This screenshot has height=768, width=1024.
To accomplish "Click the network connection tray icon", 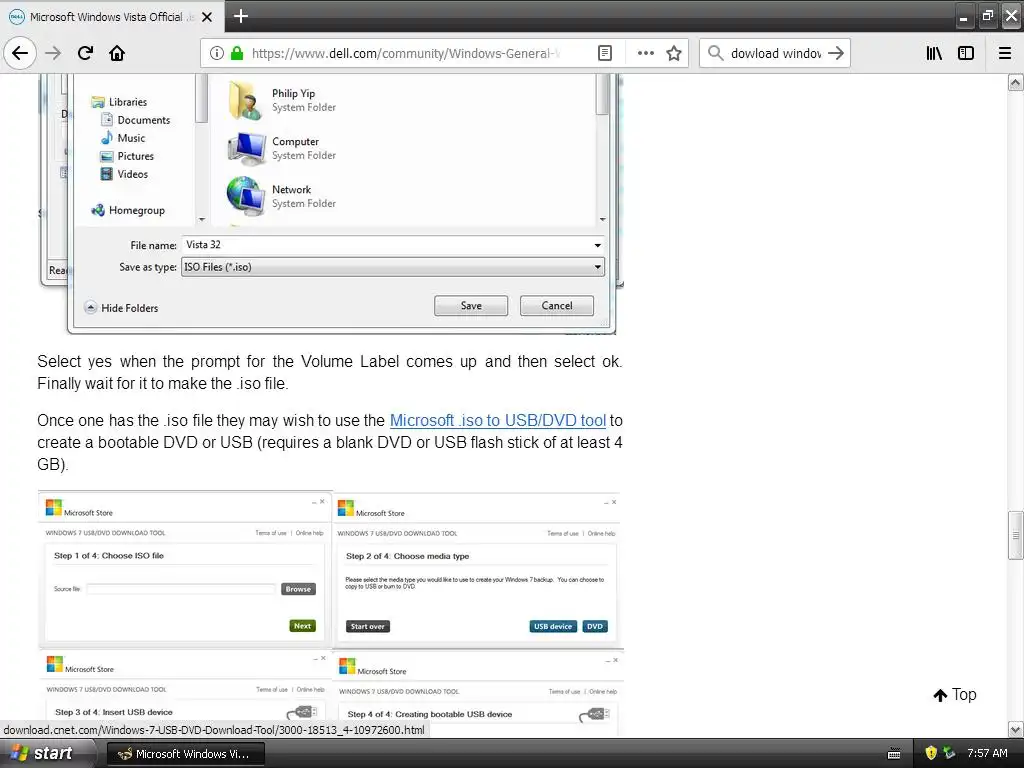I will (x=950, y=753).
